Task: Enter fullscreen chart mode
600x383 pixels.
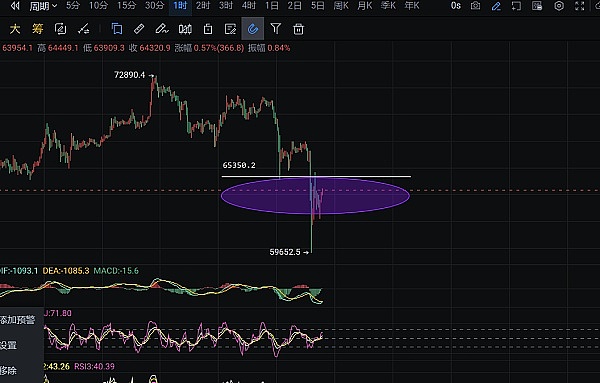Action: 580,6
